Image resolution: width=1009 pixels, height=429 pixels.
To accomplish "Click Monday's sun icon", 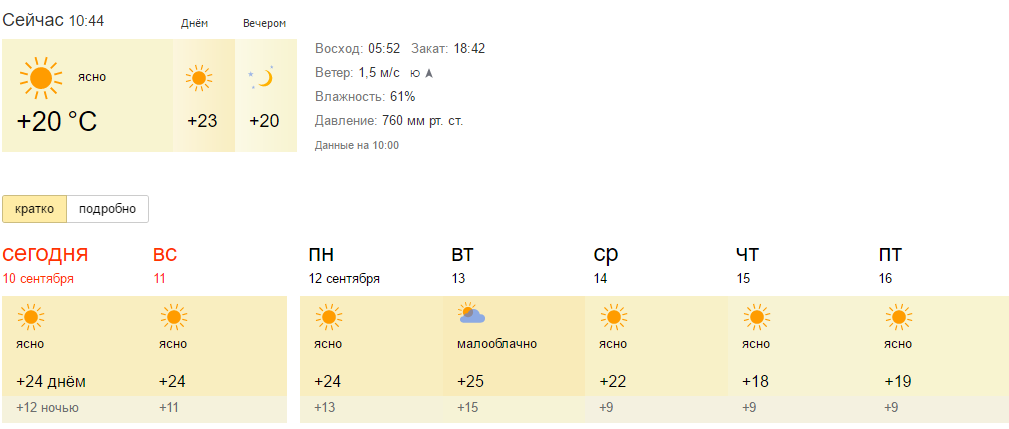I will pyautogui.click(x=329, y=318).
